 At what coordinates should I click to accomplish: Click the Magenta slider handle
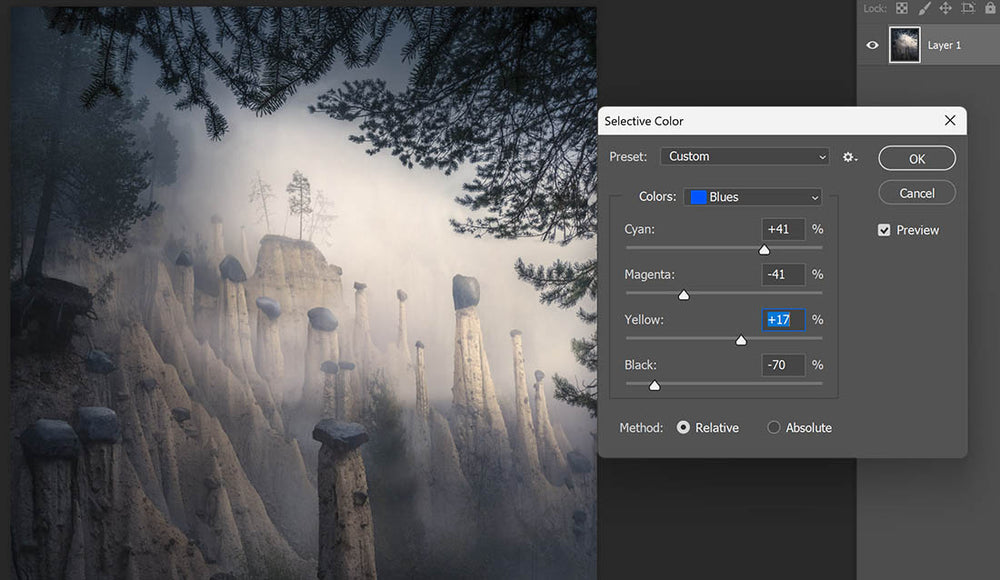click(x=684, y=295)
